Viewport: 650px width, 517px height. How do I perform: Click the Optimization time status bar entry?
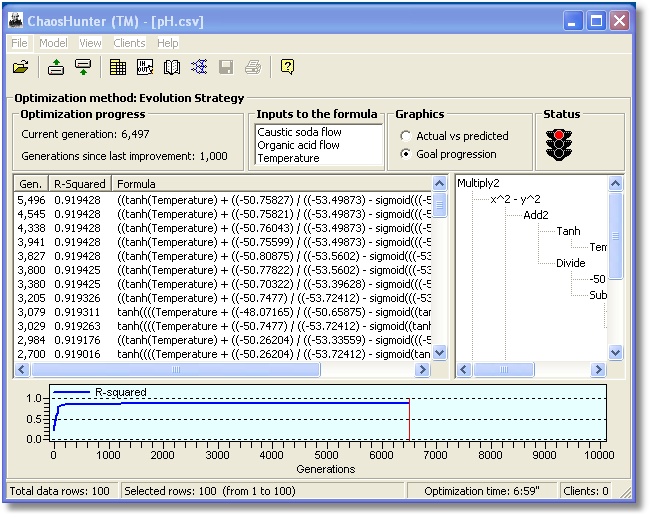(482, 491)
